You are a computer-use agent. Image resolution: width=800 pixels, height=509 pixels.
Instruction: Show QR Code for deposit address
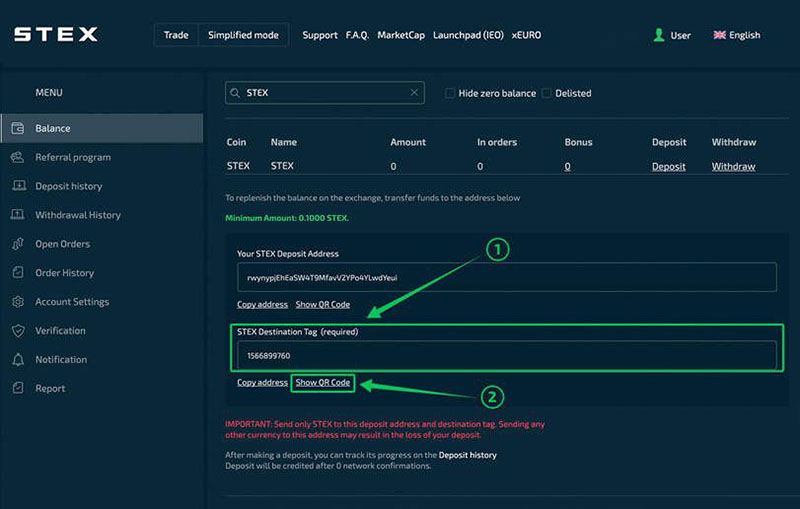(x=322, y=304)
